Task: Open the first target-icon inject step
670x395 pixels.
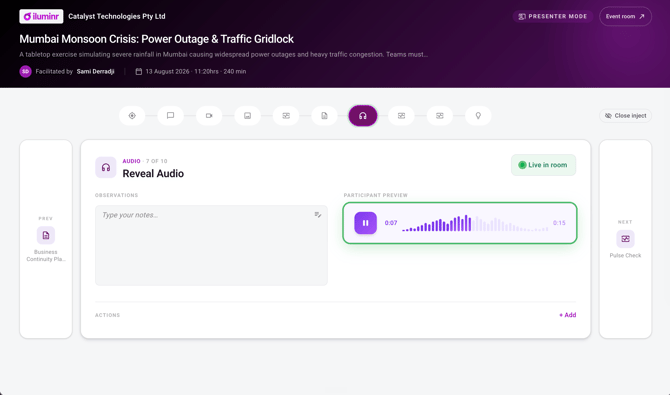Action: tap(132, 115)
